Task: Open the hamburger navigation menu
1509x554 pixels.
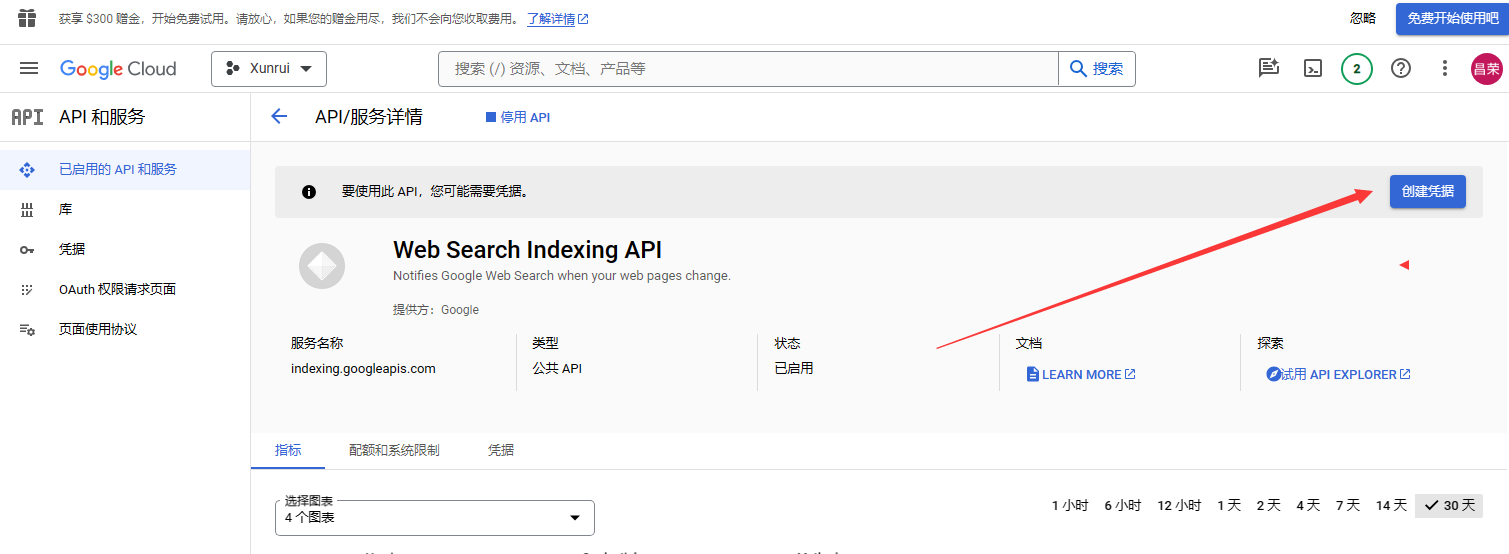Action: [x=29, y=68]
